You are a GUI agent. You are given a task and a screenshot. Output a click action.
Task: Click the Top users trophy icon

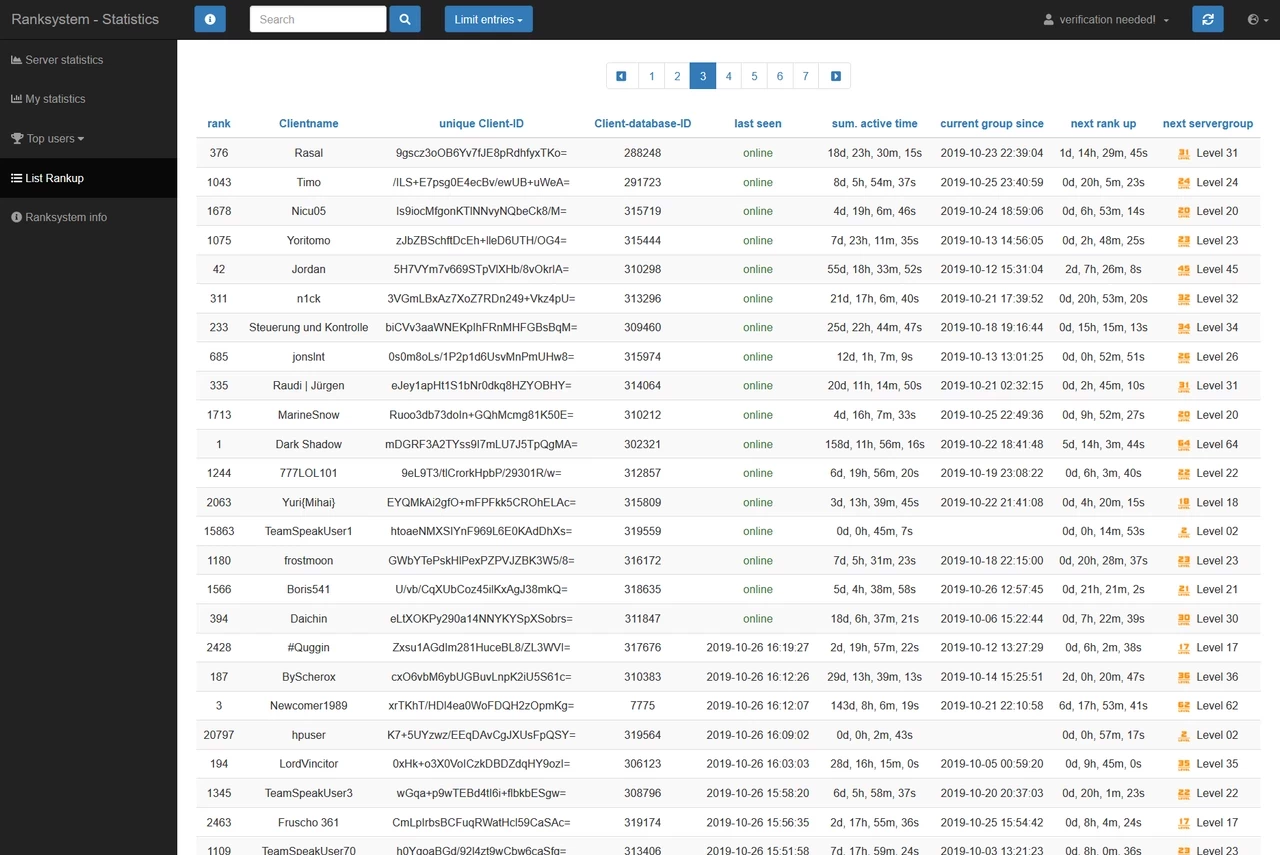(x=15, y=138)
